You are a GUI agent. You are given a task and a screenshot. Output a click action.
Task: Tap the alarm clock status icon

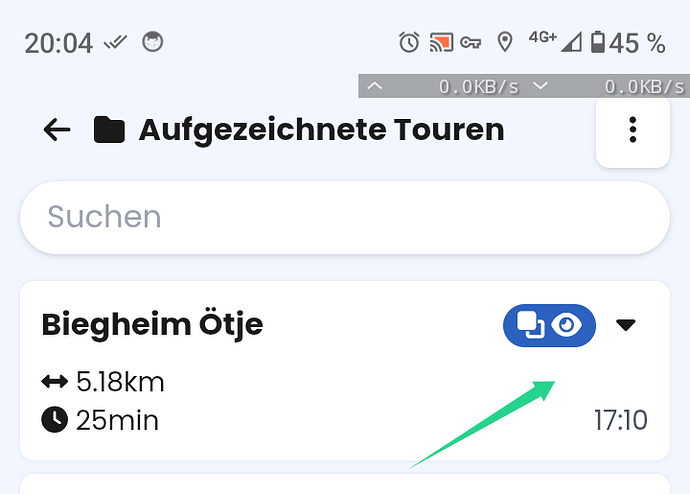(409, 43)
